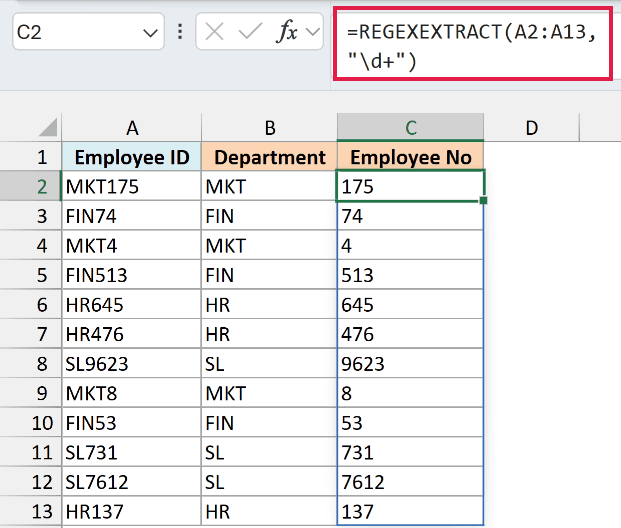Select column C header
Image resolution: width=621 pixels, height=528 pixels.
click(410, 128)
